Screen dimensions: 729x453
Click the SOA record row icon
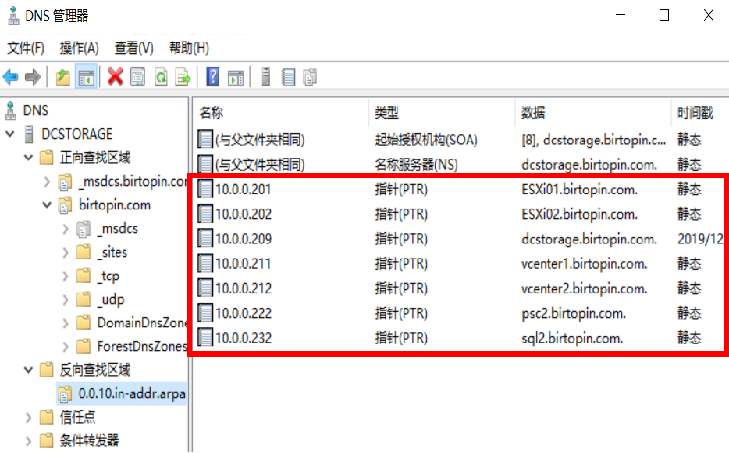[205, 139]
